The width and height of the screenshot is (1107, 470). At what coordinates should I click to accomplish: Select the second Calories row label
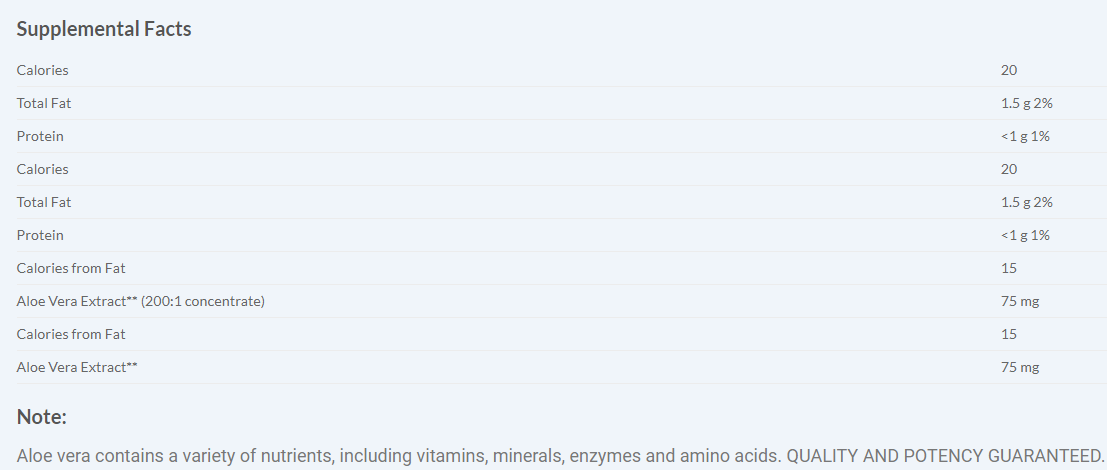43,169
